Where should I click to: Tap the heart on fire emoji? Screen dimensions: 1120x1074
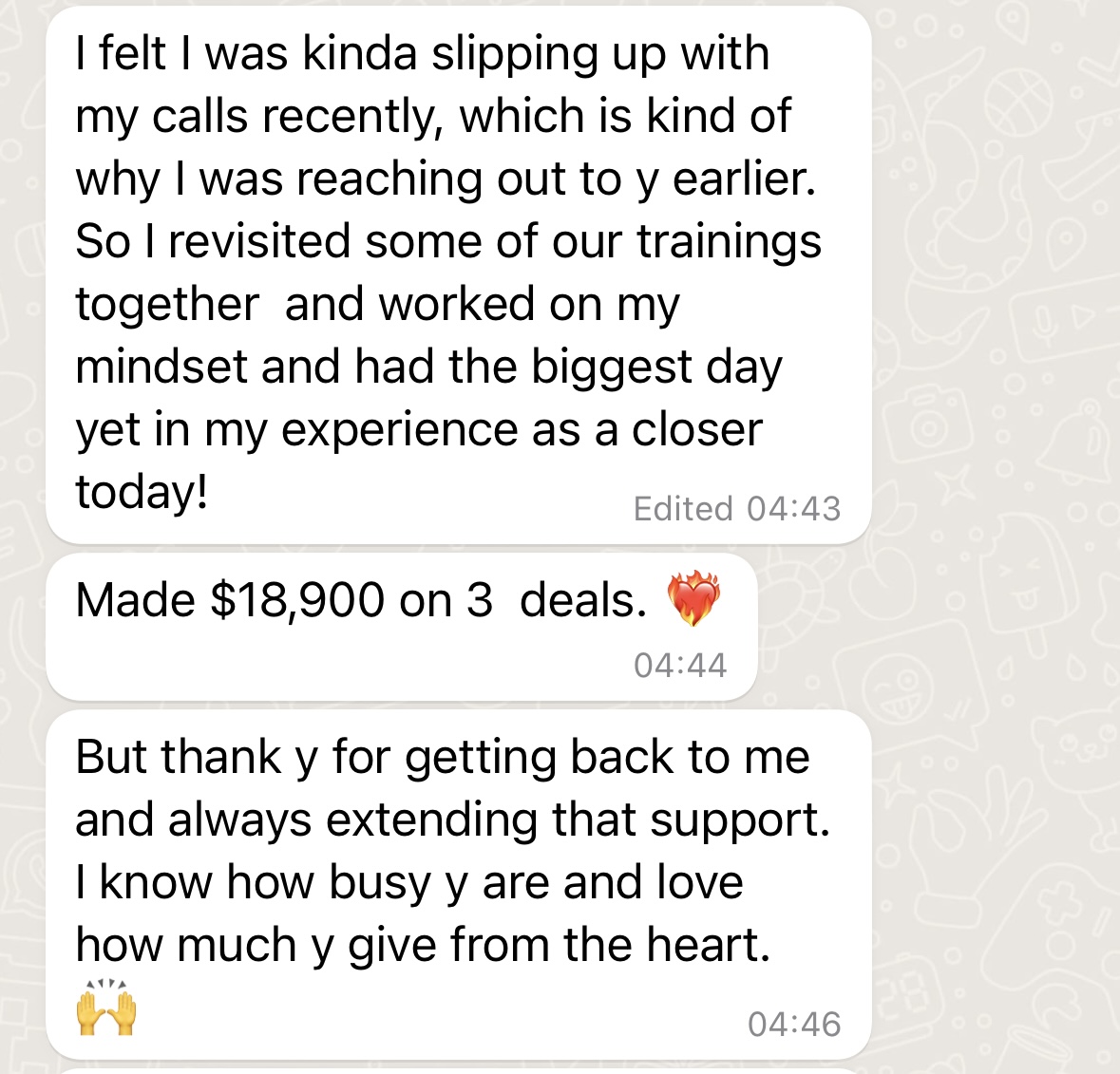693,598
